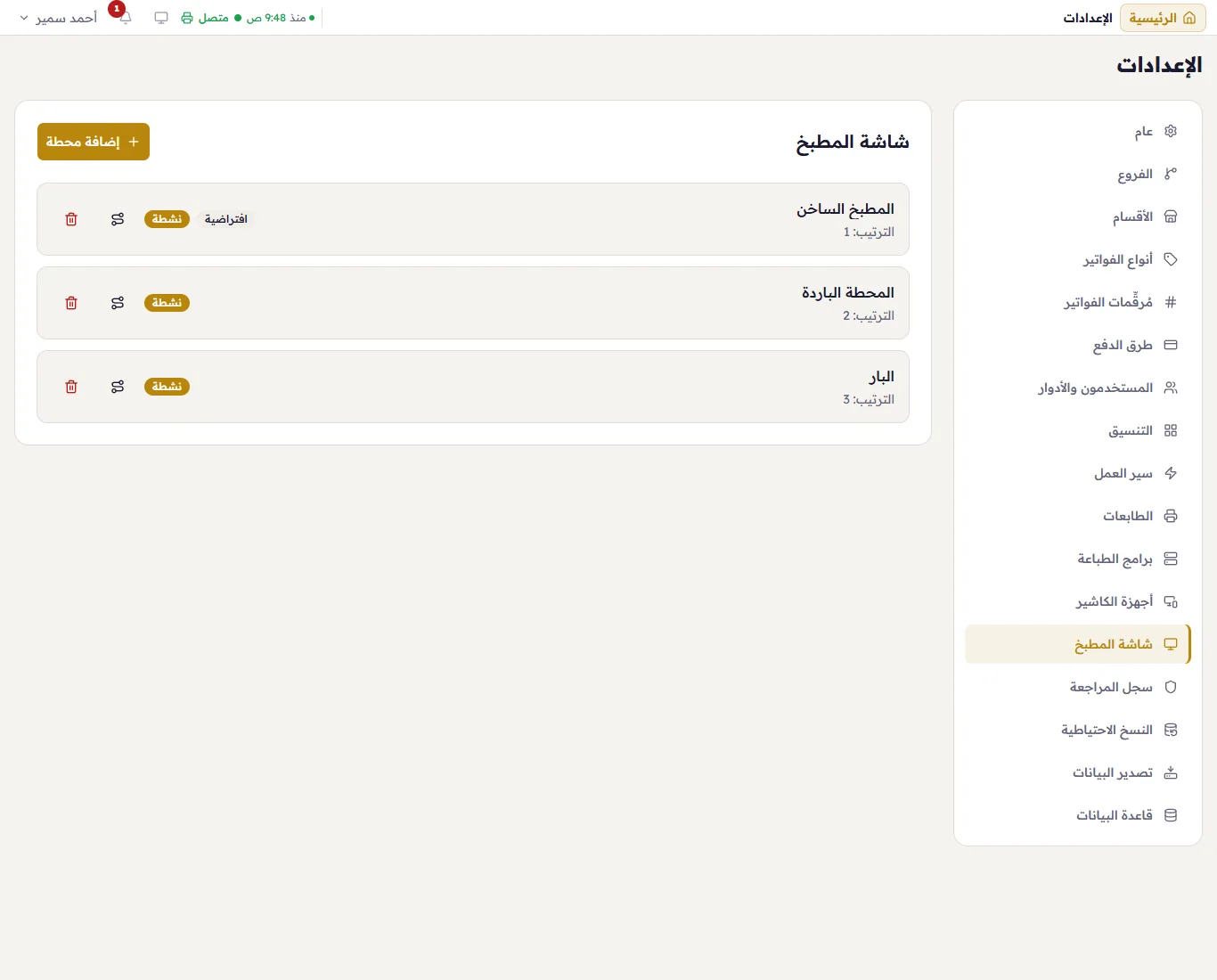Open the الفروع settings section
This screenshot has width=1217, height=980.
(1078, 174)
